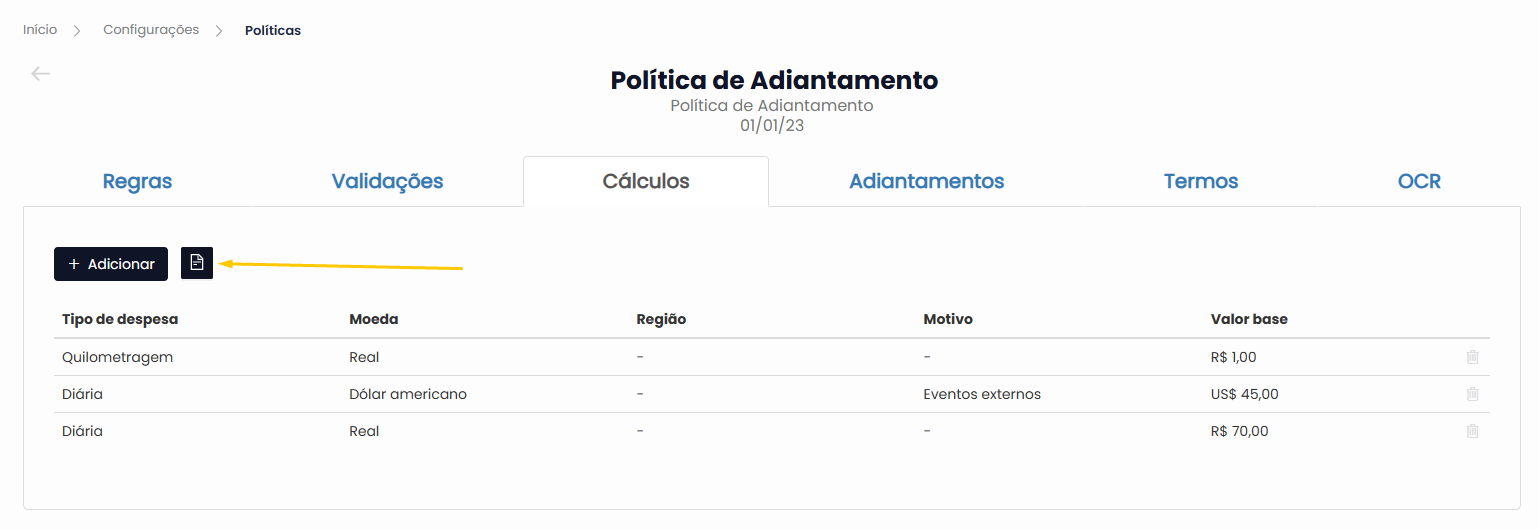Delete the Quilometragem row via trash icon
Viewport: 1539px width, 529px height.
[1472, 357]
